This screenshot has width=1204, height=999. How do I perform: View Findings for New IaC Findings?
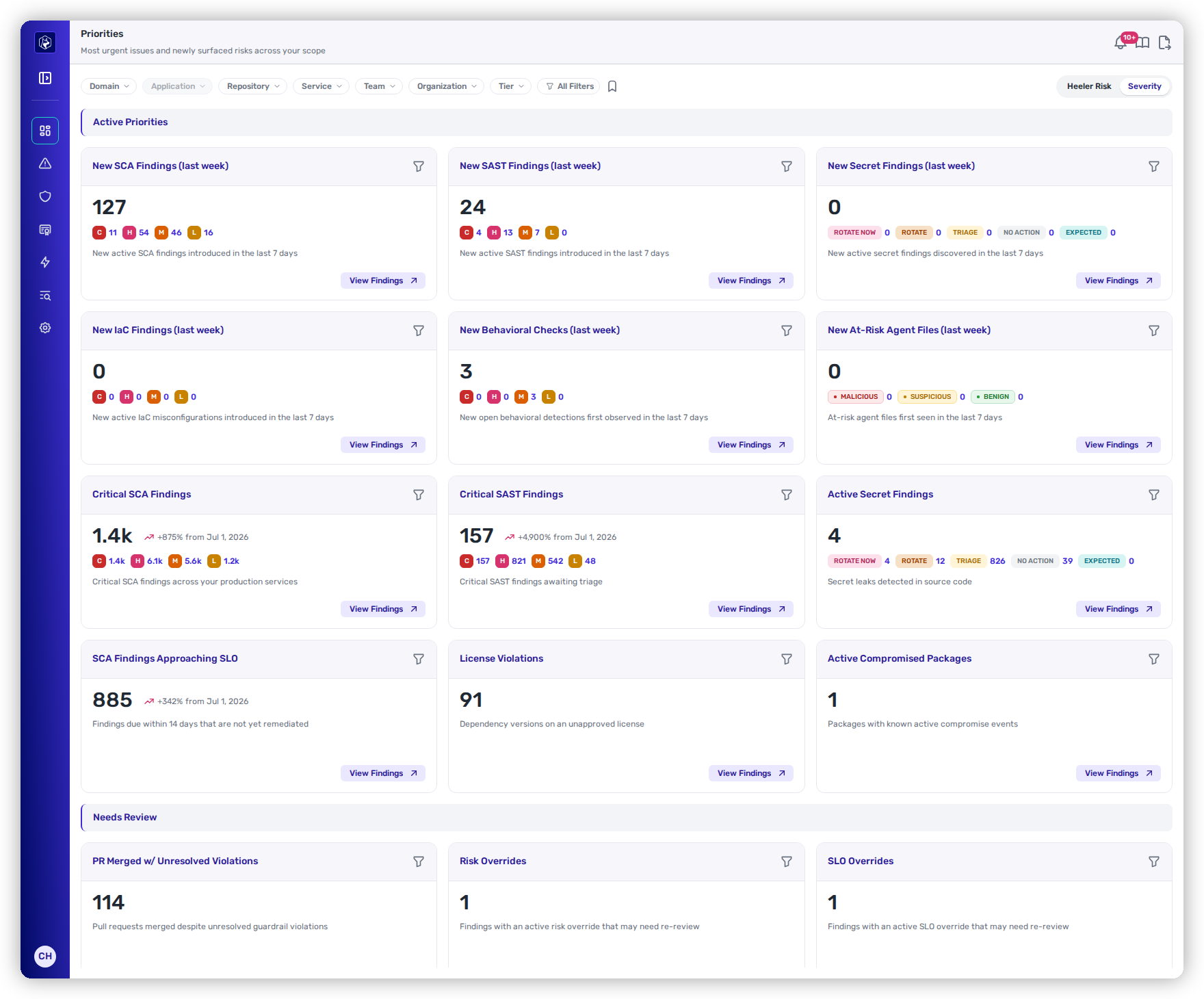coord(383,445)
